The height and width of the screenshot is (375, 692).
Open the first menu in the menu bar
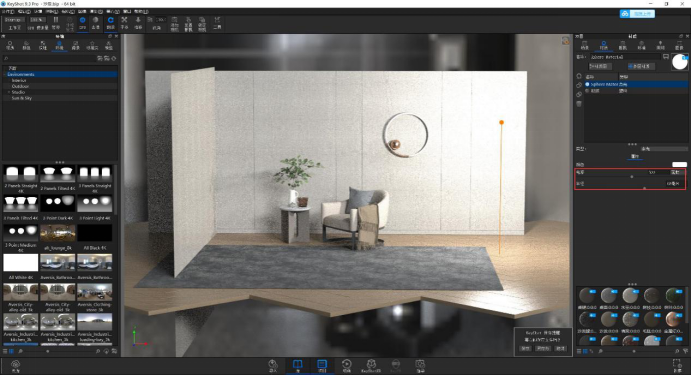pos(8,12)
